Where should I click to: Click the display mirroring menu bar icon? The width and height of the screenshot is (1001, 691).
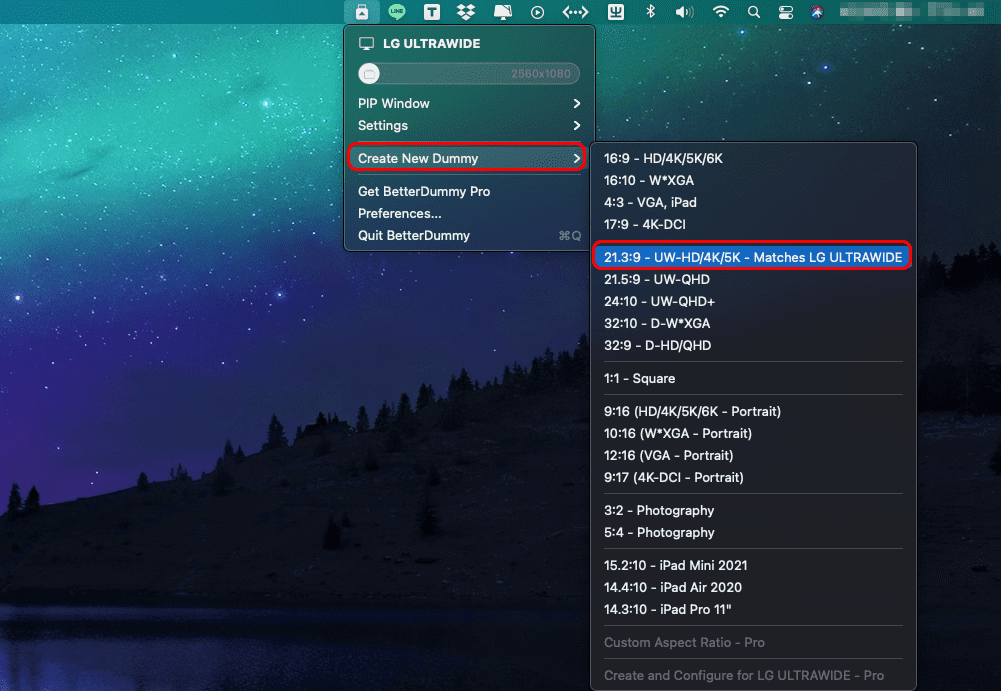coord(502,12)
